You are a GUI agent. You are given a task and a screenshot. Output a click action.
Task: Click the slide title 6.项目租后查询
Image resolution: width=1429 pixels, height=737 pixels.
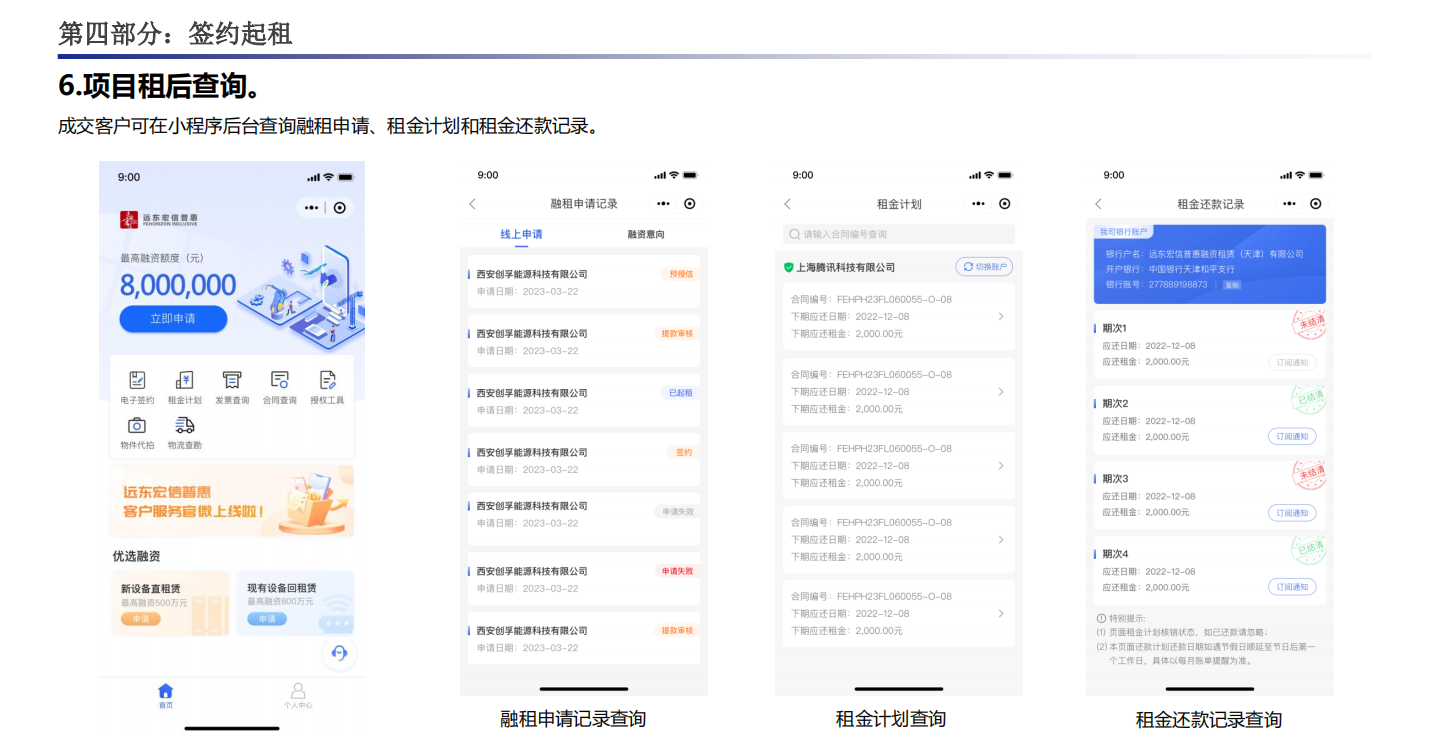[x=162, y=87]
